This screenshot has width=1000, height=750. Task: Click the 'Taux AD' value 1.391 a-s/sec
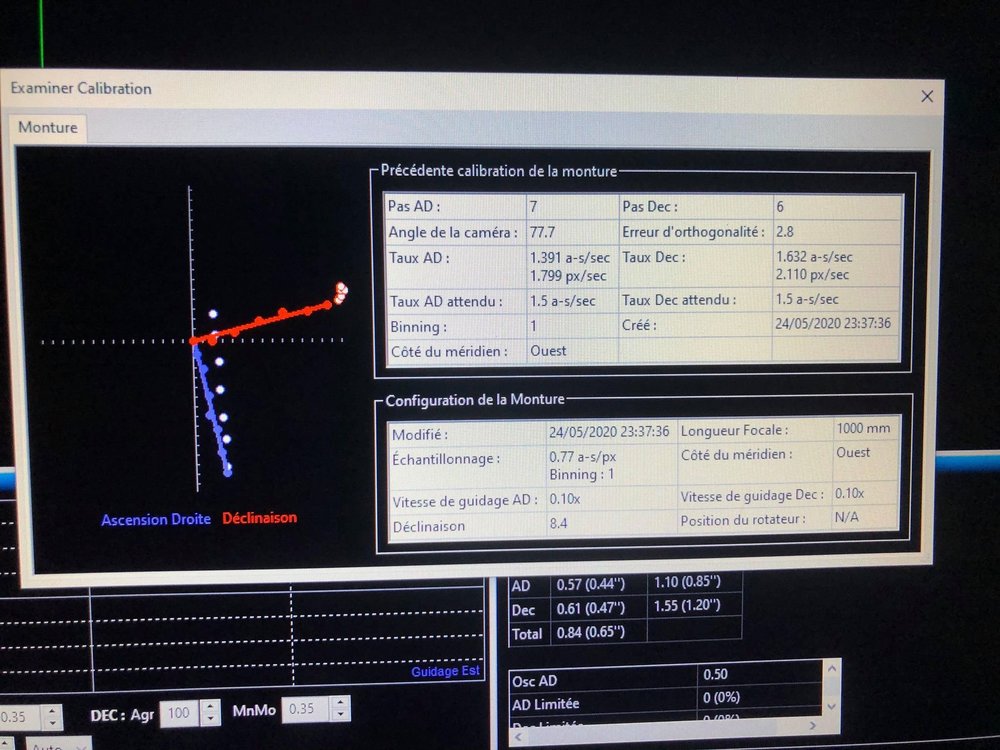click(570, 257)
